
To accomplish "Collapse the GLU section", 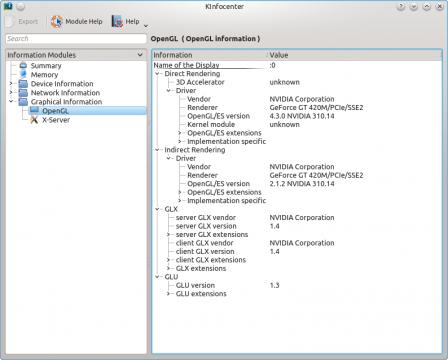I will [x=157, y=277].
